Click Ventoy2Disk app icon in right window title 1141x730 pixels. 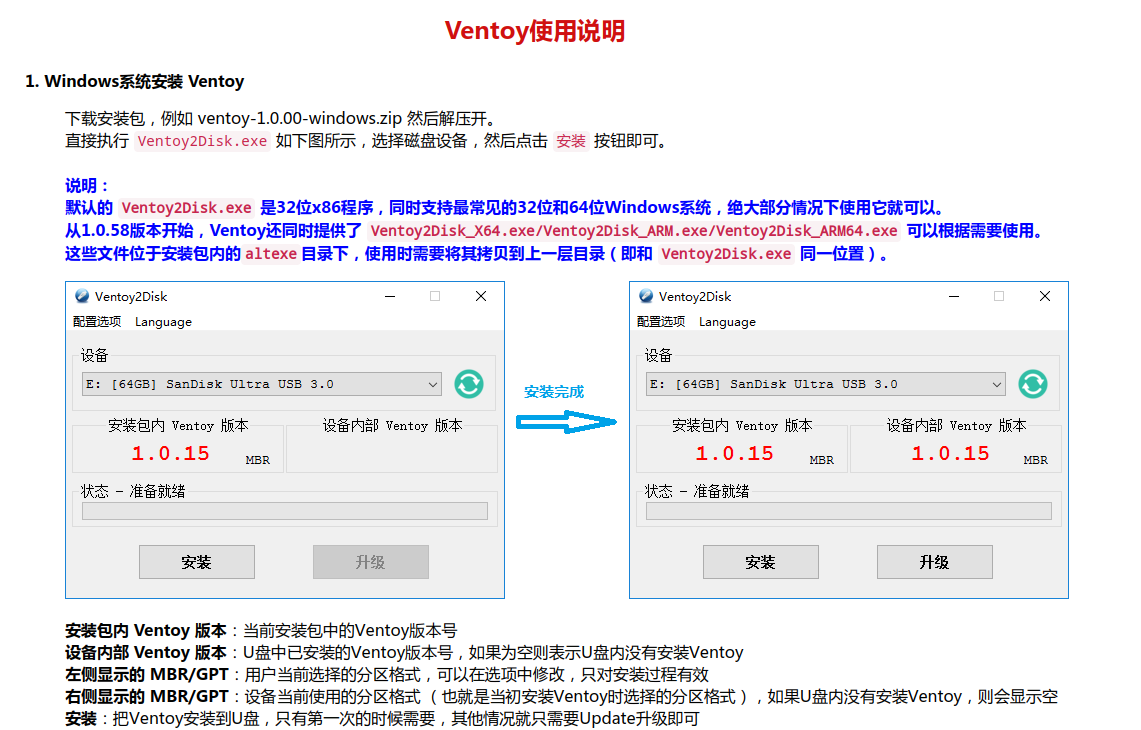(x=646, y=296)
